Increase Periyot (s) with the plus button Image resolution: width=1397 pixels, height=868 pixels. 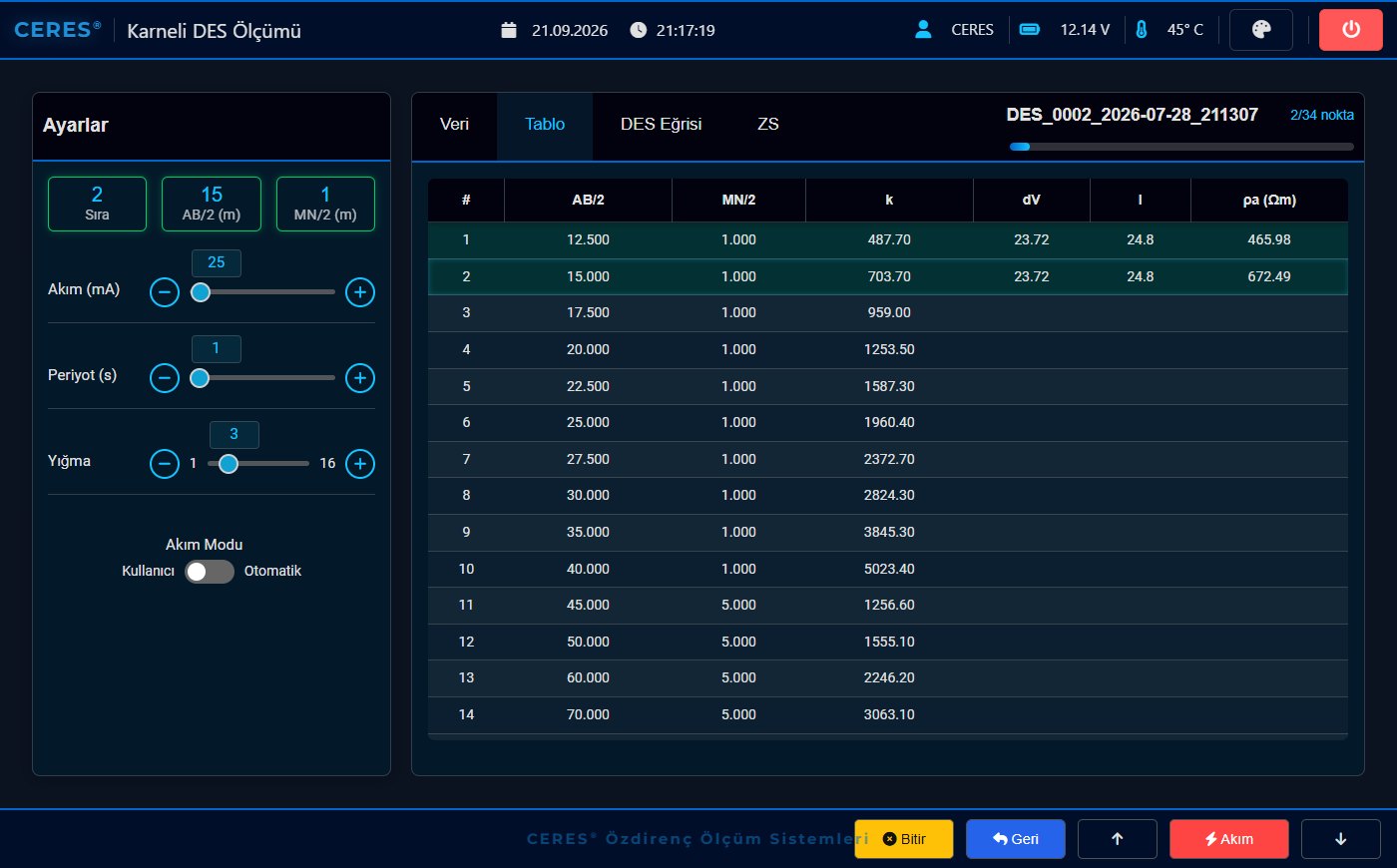[x=360, y=378]
